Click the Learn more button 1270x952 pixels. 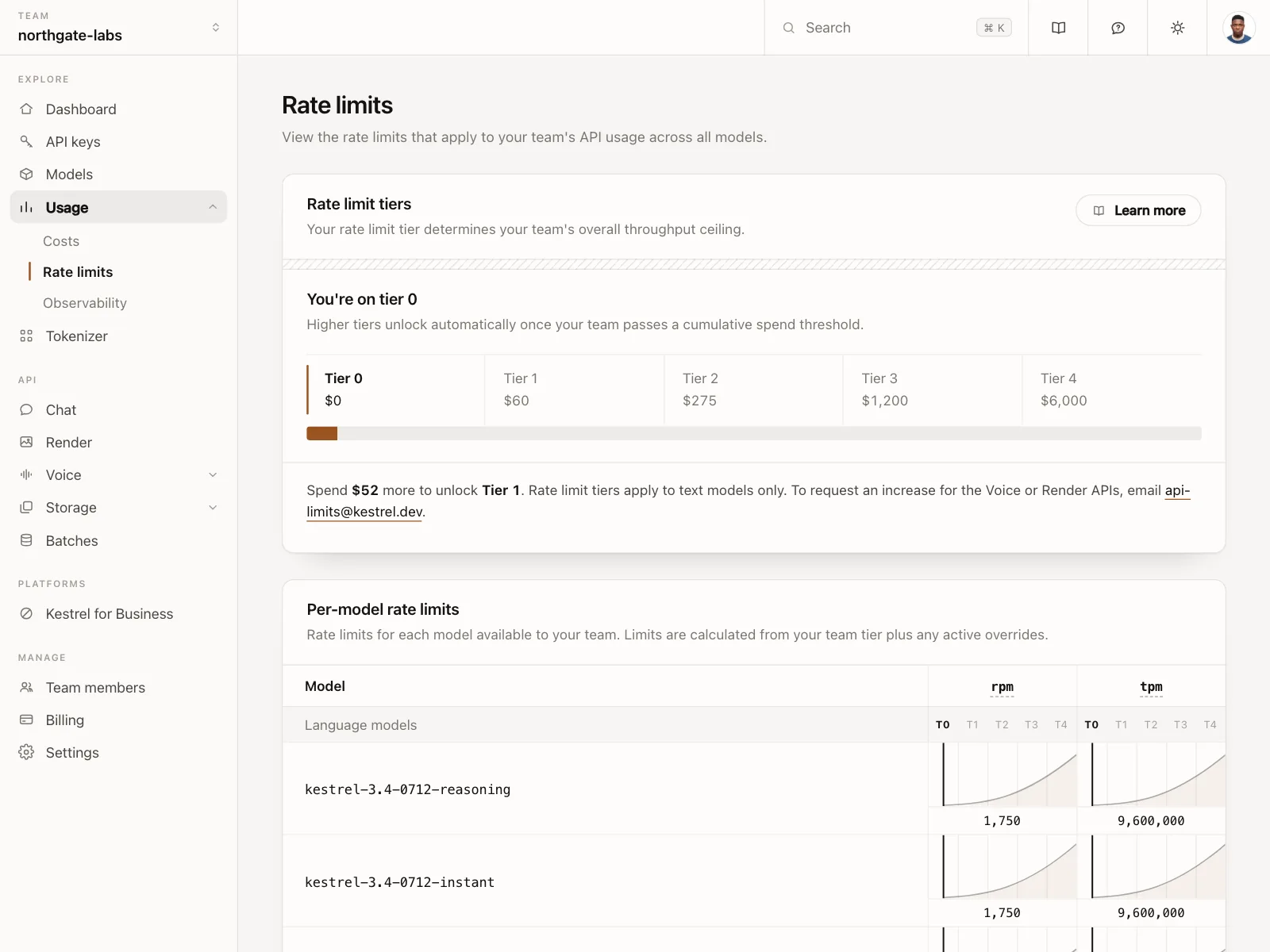tap(1138, 210)
